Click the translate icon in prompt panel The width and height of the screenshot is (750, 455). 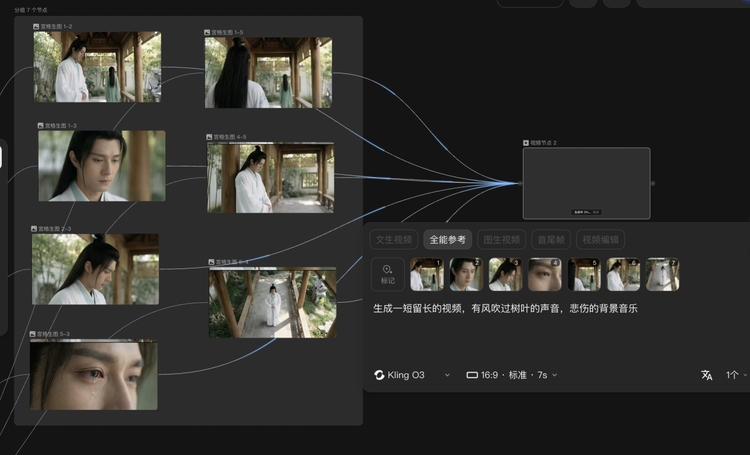click(707, 375)
